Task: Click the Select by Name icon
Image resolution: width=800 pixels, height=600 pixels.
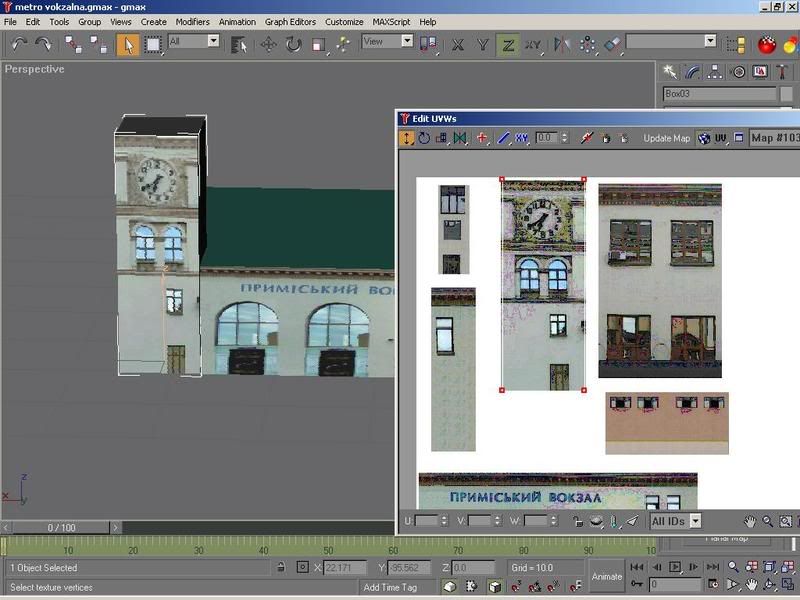Action: click(x=239, y=44)
